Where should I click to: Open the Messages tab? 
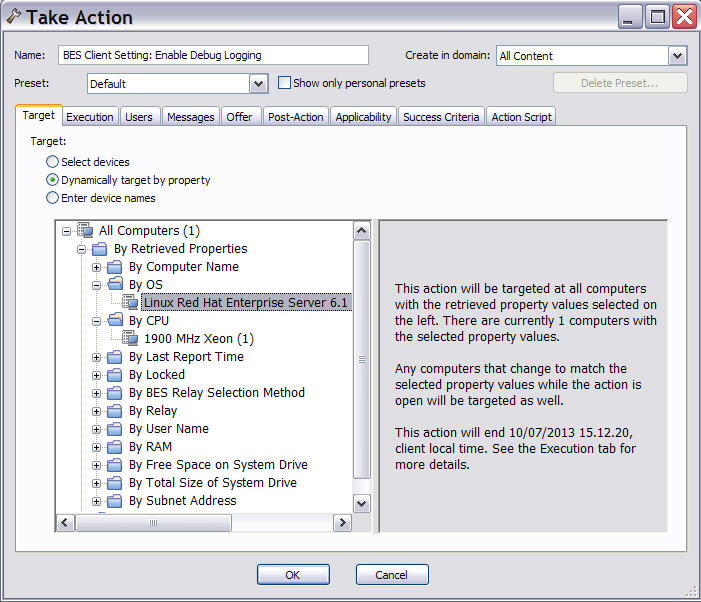190,117
